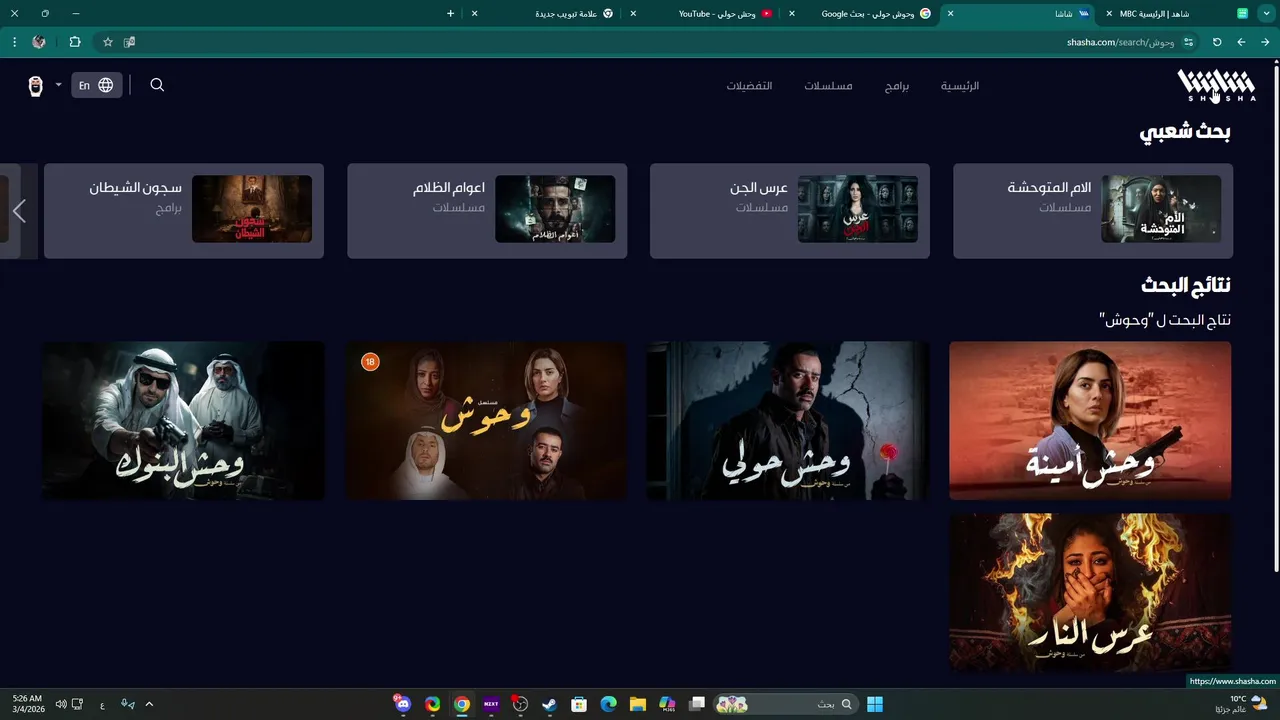
Task: Open File Explorer from the taskbar
Action: pyautogui.click(x=638, y=704)
